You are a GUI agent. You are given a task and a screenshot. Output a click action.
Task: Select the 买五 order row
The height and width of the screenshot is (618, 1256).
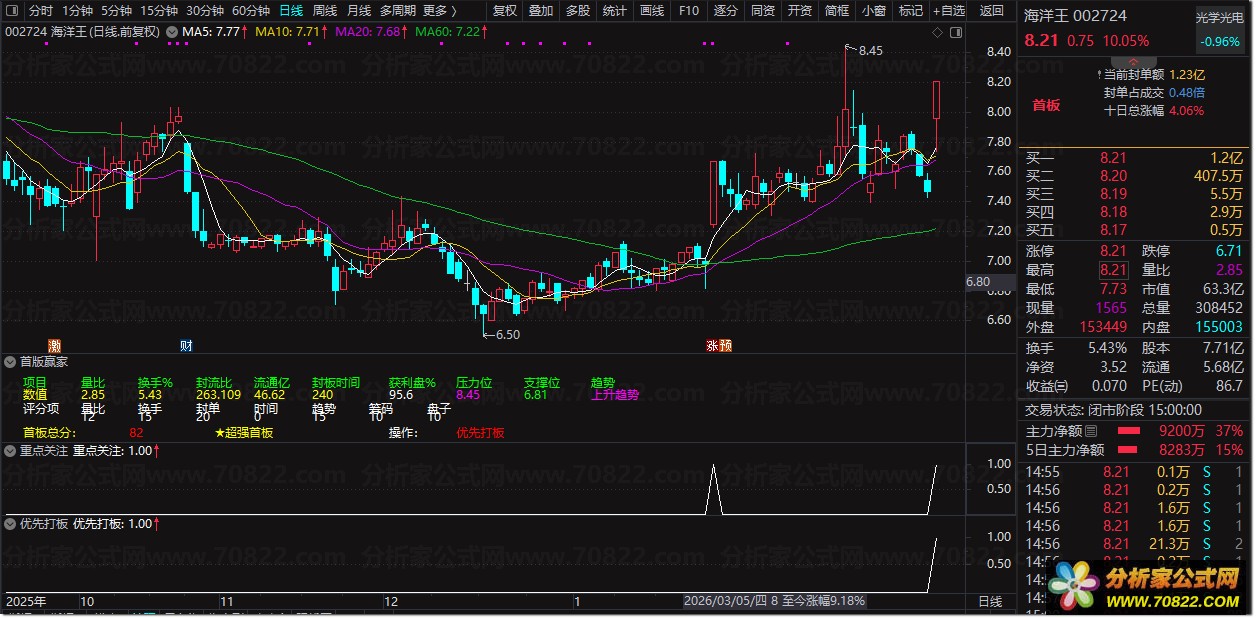[1134, 230]
